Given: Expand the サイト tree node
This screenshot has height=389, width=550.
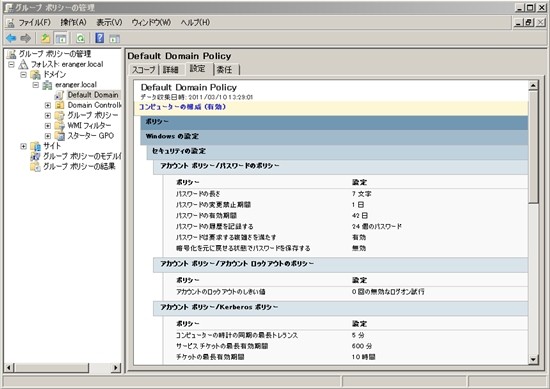Looking at the screenshot, I should (x=24, y=146).
